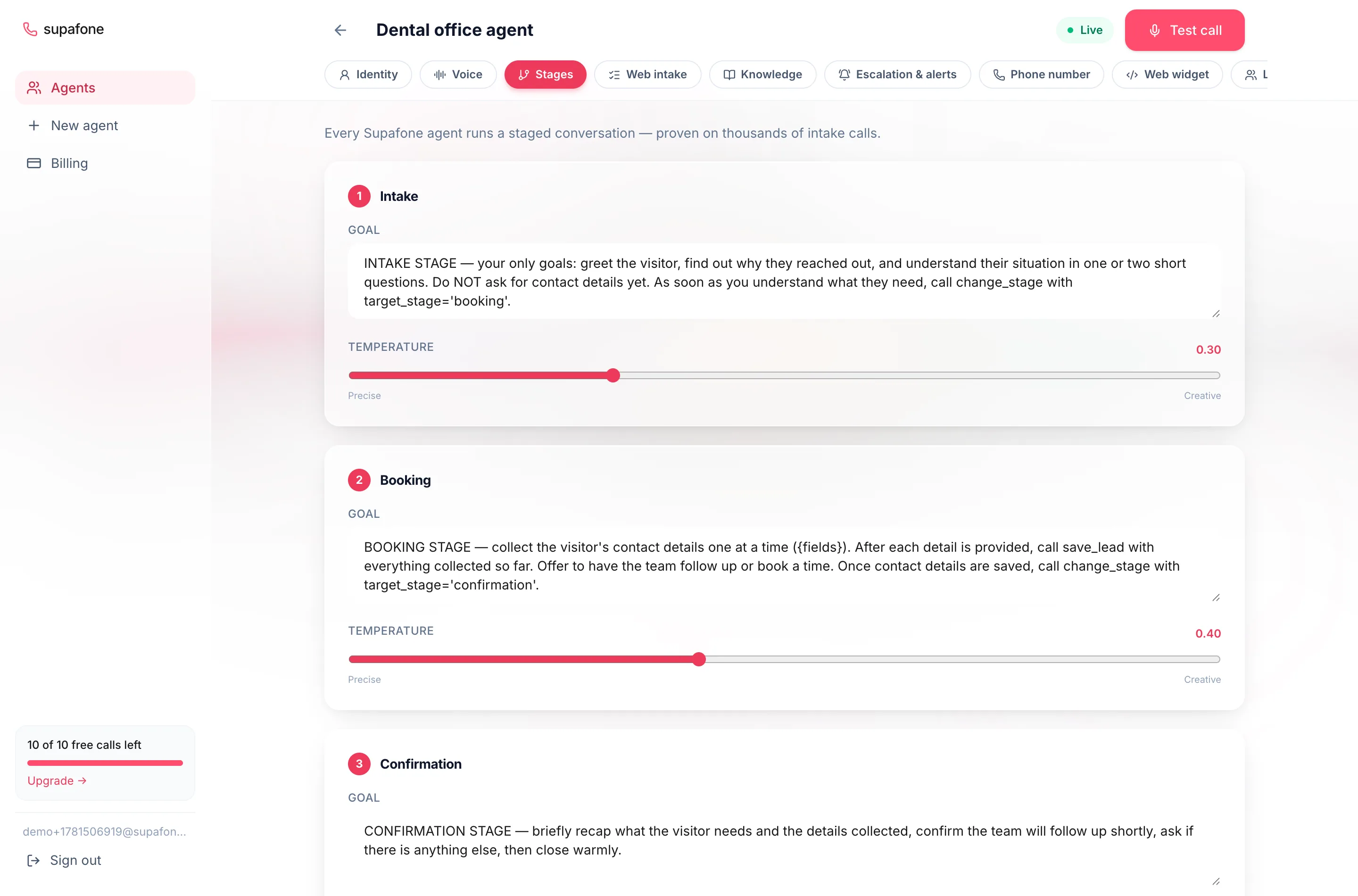Click the Sign out icon

33,860
